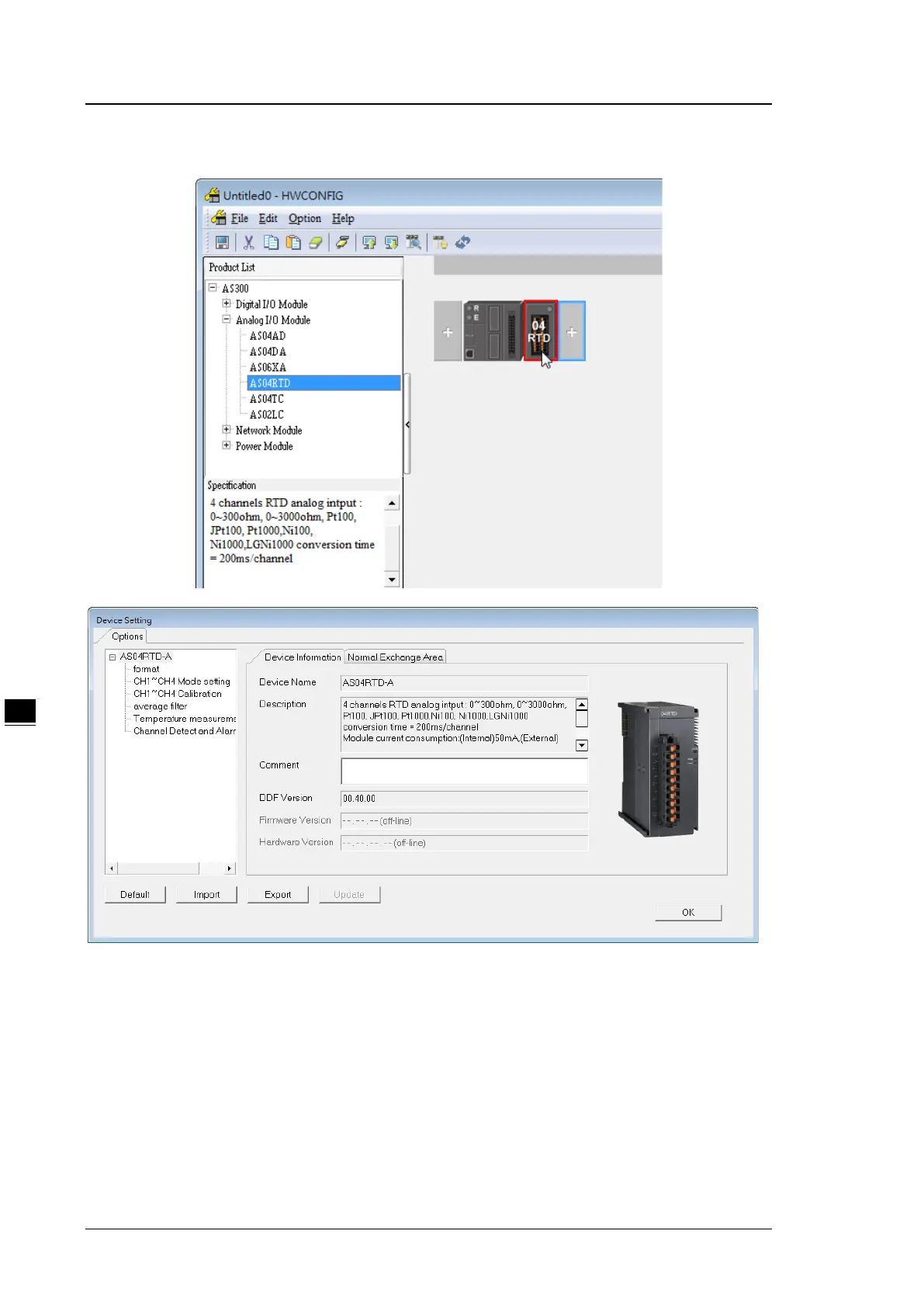Click settings tree right scroll arrow
The width and height of the screenshot is (924, 1307).
[x=229, y=868]
